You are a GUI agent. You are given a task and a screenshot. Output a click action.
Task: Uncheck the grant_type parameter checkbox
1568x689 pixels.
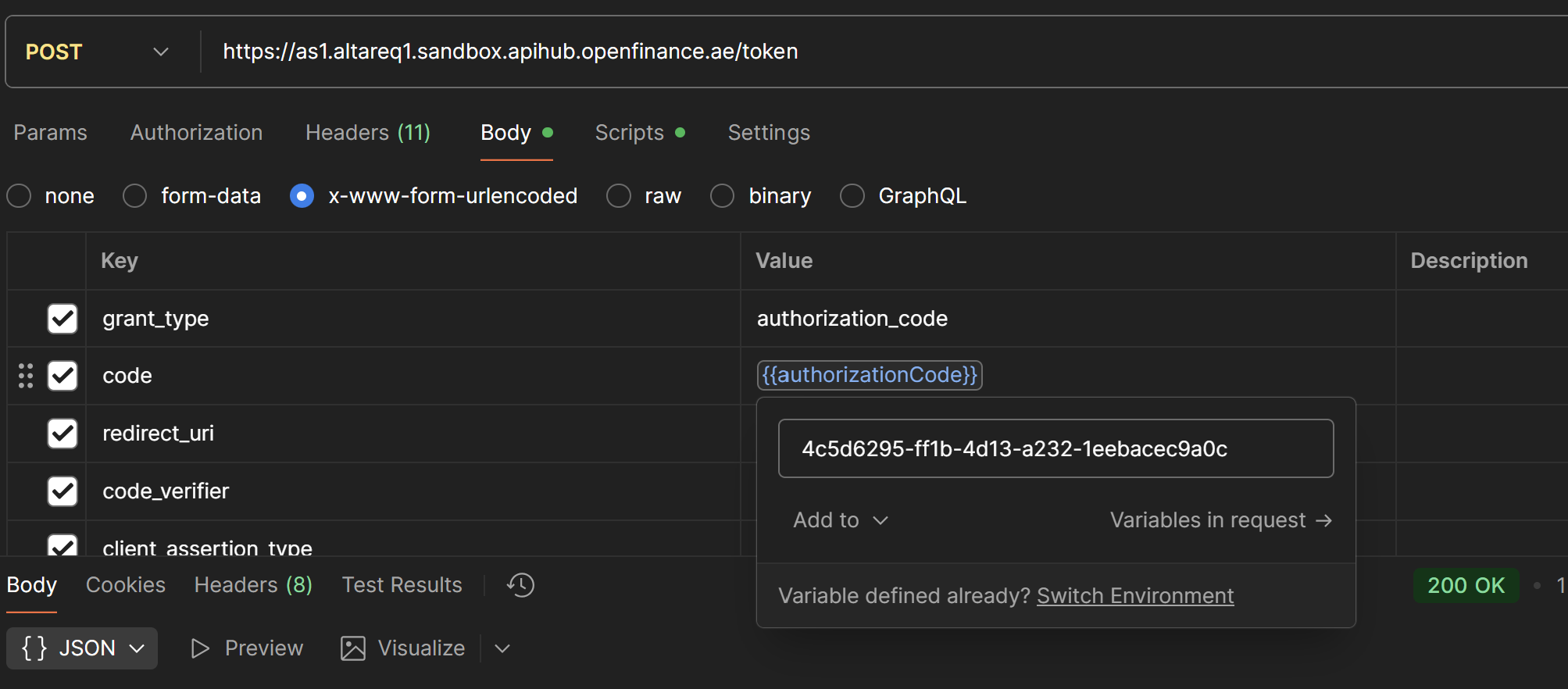63,319
